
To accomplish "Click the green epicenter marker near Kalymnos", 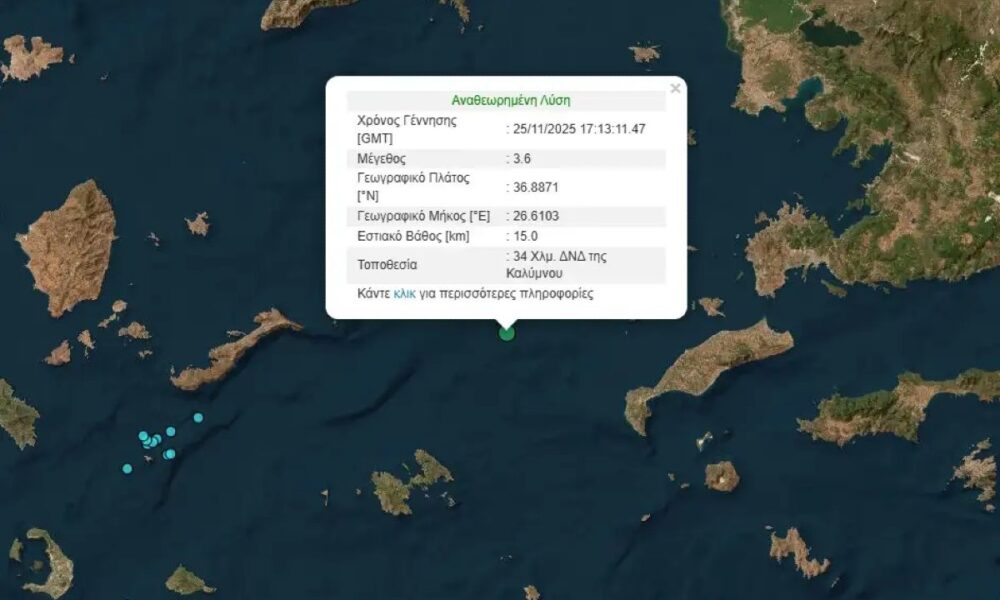I will (507, 334).
